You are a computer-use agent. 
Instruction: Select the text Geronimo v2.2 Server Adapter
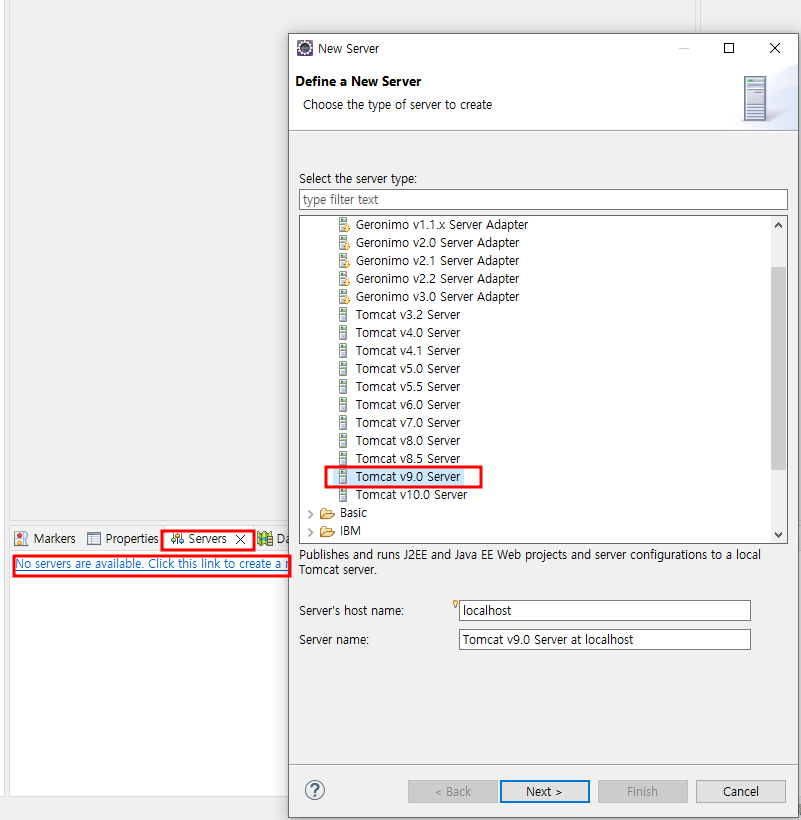tap(437, 279)
